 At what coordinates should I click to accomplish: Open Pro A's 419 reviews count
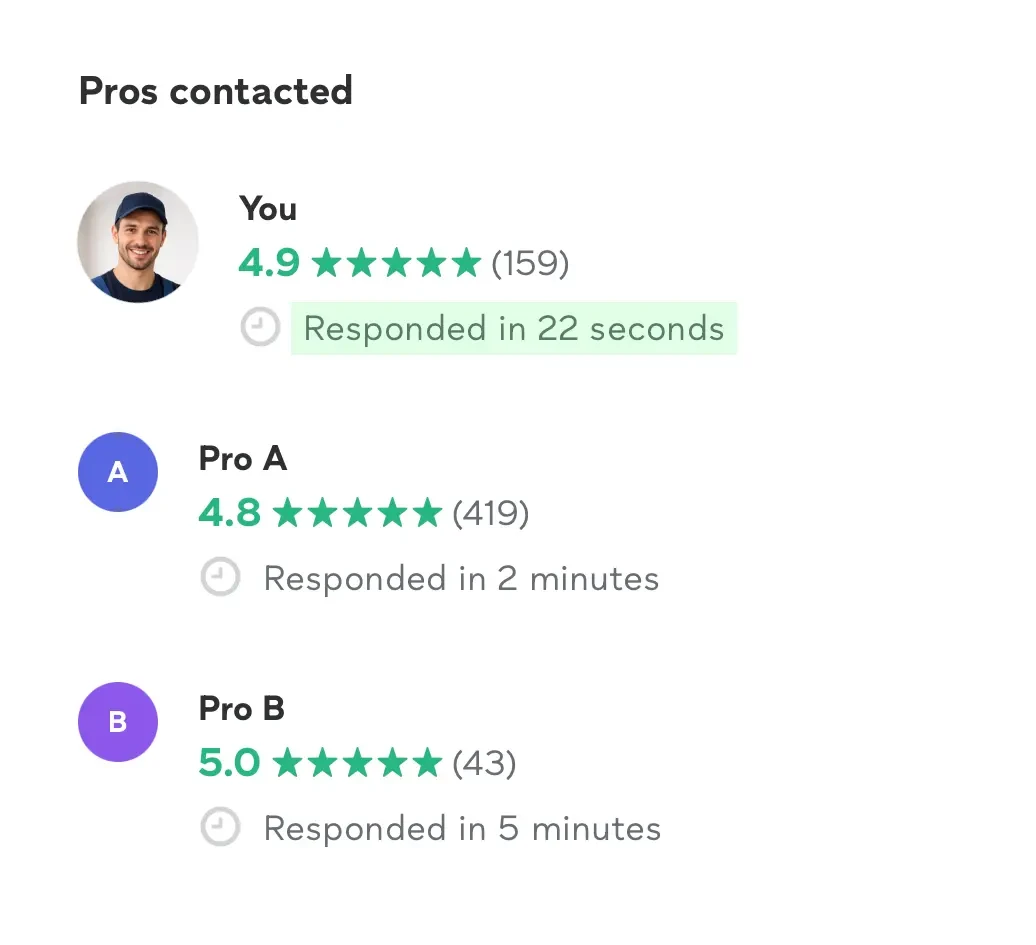(x=491, y=513)
